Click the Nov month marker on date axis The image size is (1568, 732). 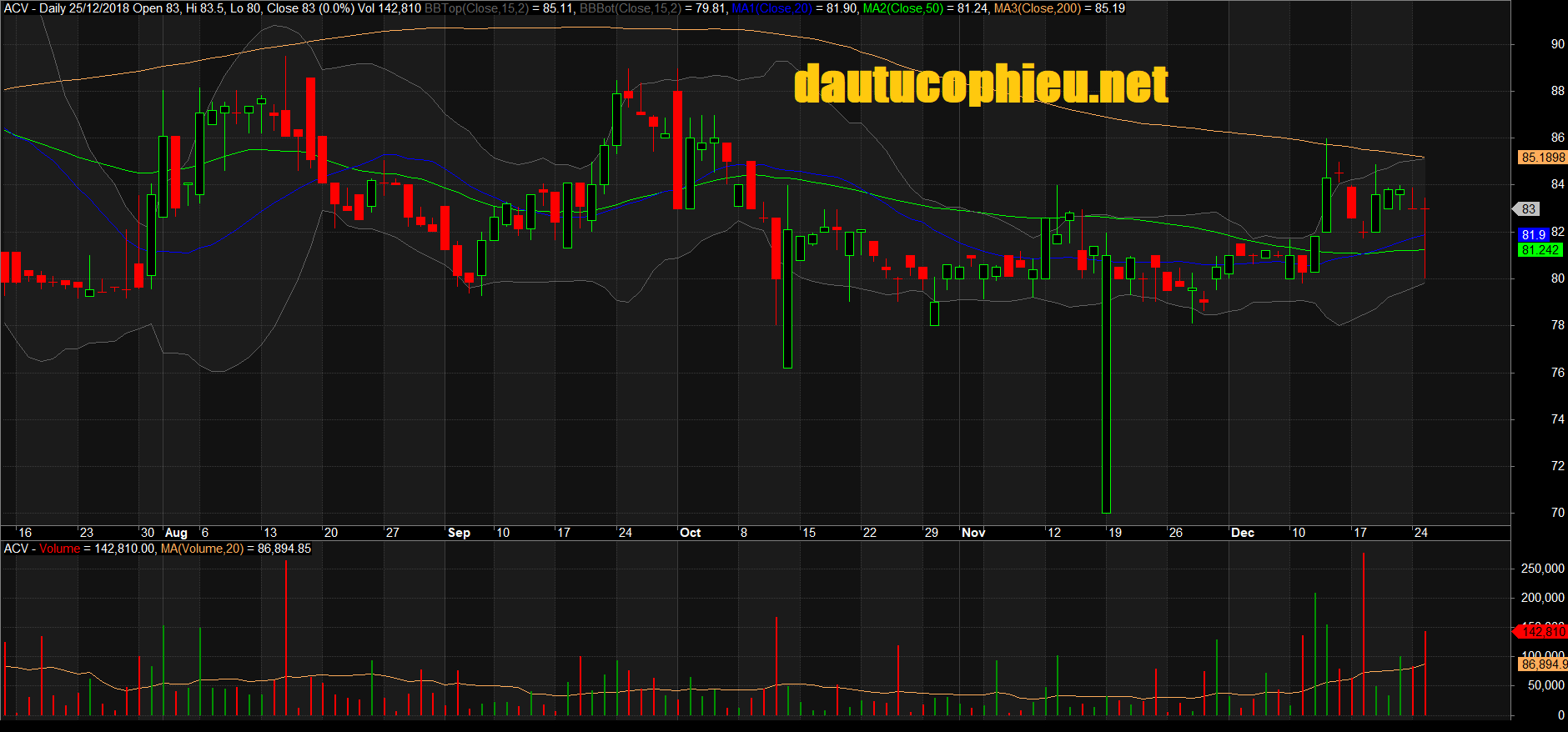(972, 533)
